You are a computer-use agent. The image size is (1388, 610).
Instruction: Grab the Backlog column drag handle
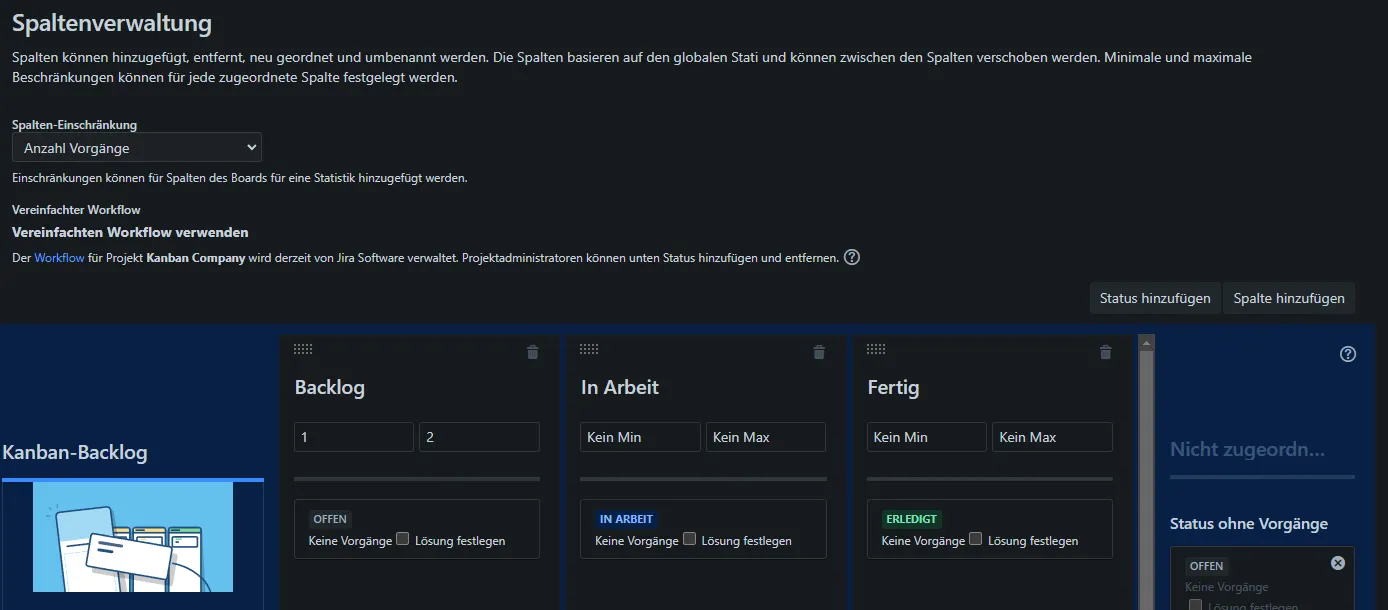303,349
